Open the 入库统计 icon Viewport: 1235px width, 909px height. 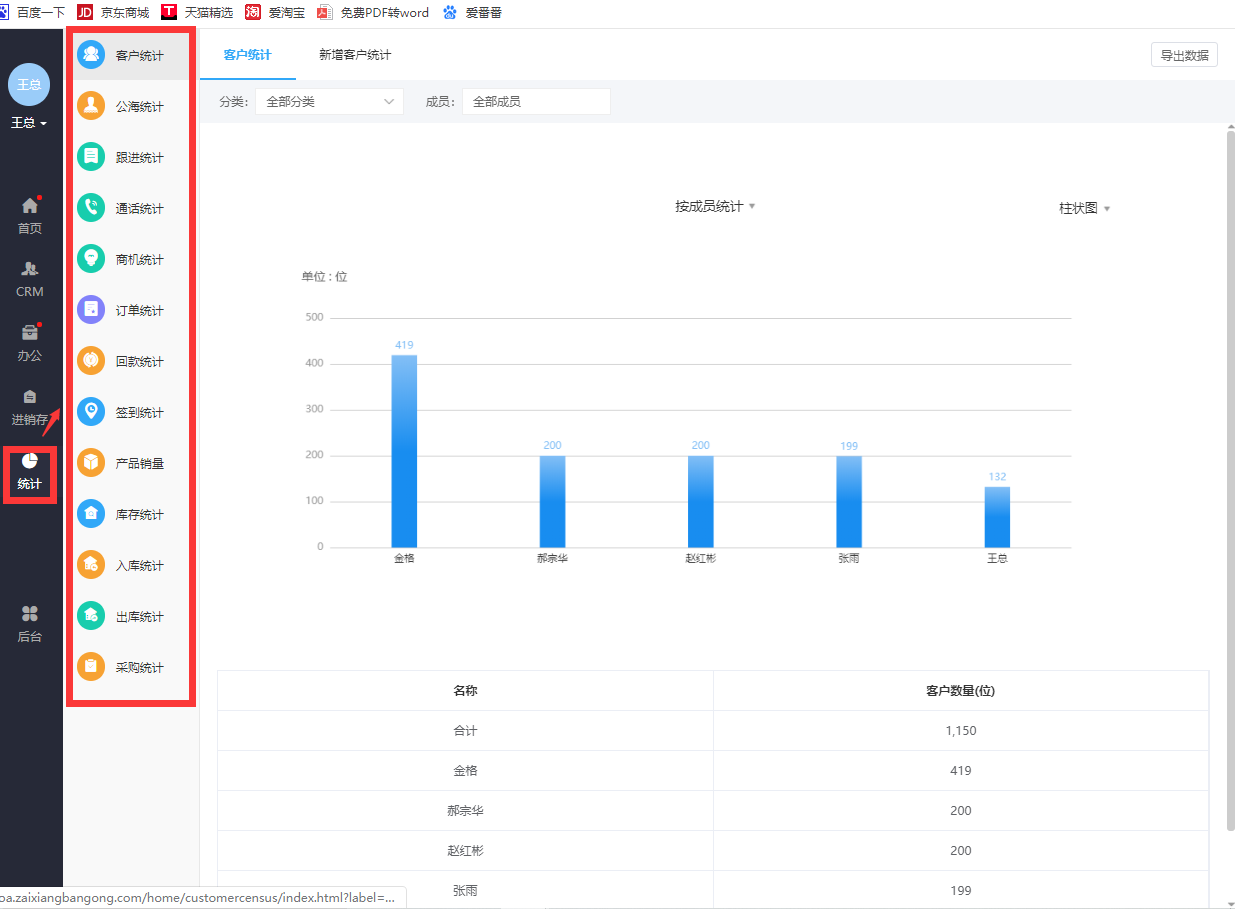click(91, 565)
